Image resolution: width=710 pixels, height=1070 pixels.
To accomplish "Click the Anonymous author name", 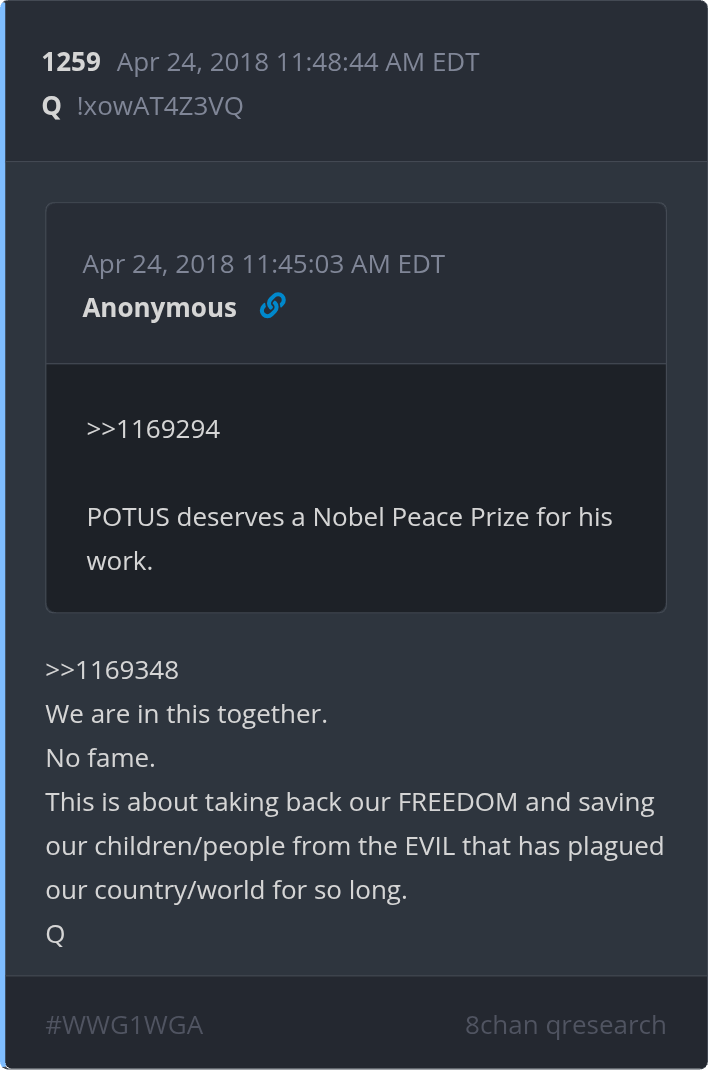I will (x=159, y=308).
